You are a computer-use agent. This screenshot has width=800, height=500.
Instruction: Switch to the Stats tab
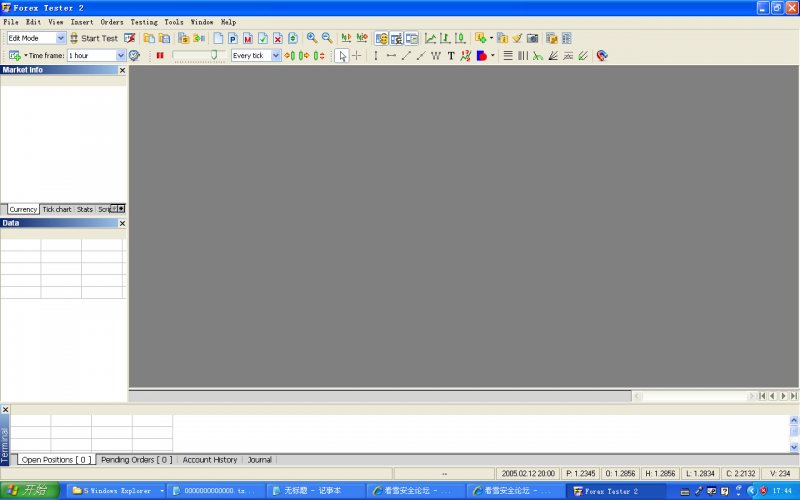[x=85, y=209]
